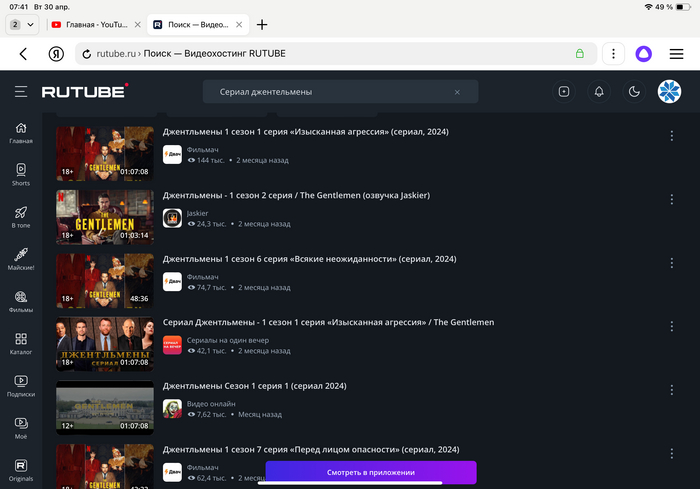Screen dimensions: 700x489
Task: Click the notifications bell icon
Action: click(599, 92)
